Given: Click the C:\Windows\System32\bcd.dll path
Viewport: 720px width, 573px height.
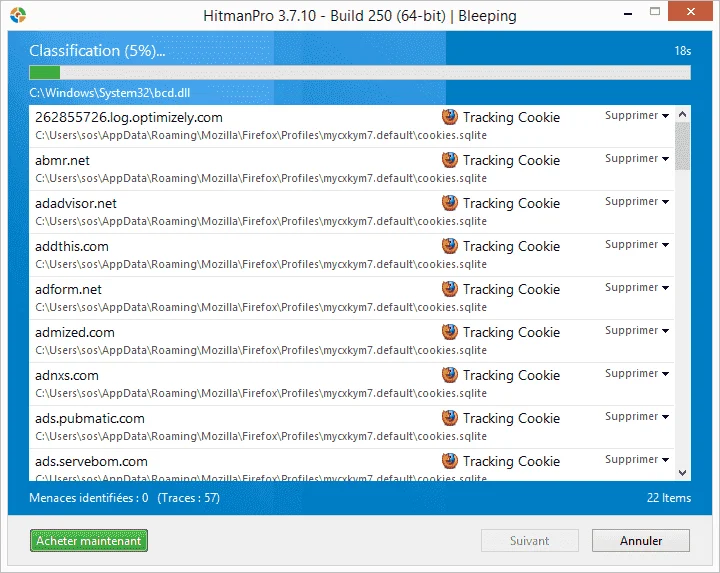Looking at the screenshot, I should (x=109, y=93).
